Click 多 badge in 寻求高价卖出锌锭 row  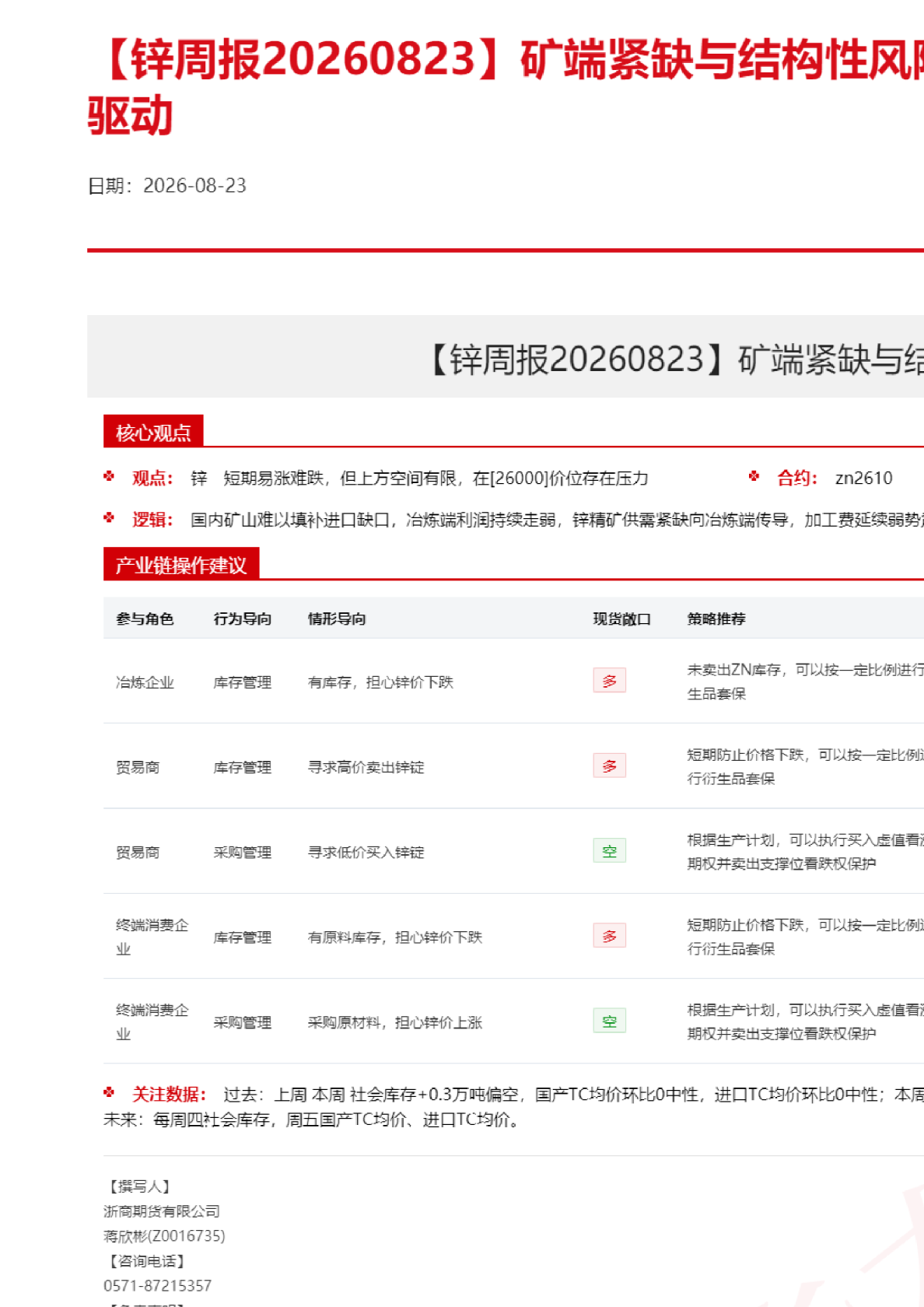click(610, 766)
